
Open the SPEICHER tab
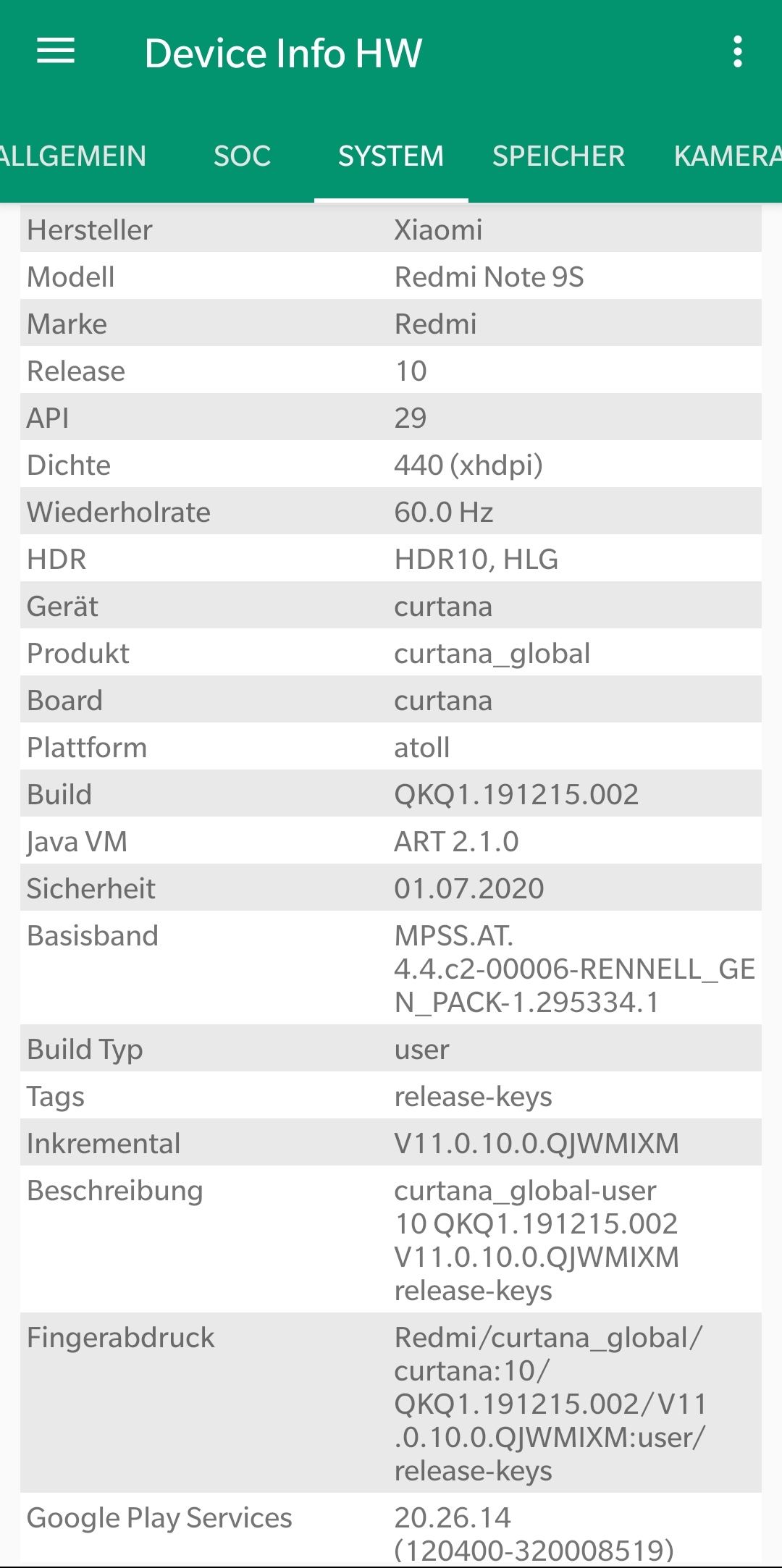[558, 156]
